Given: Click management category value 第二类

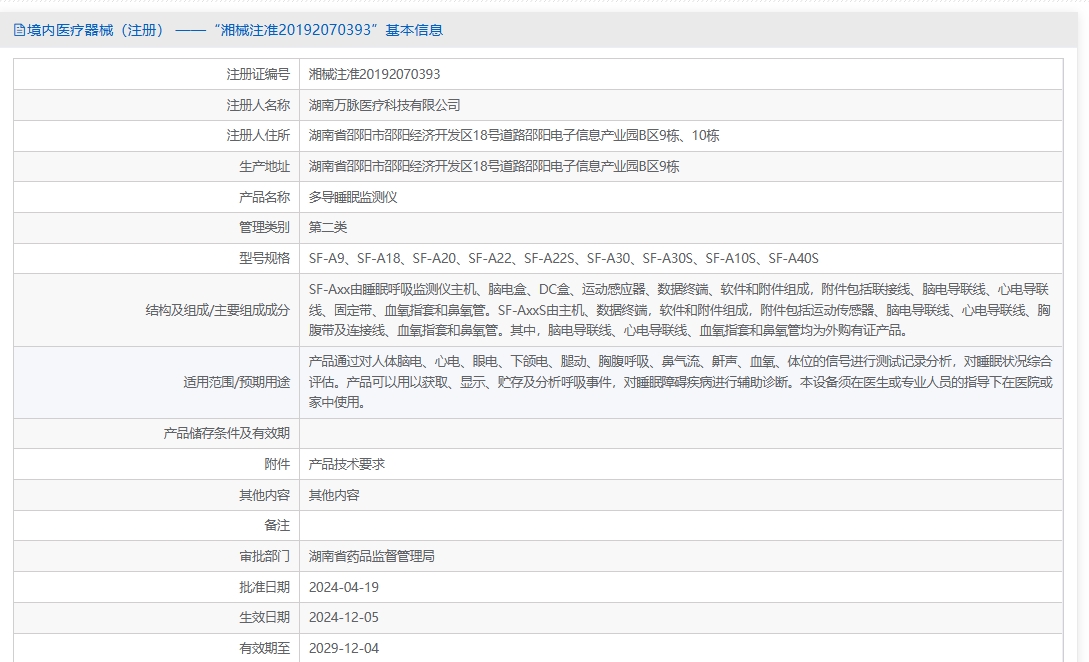Looking at the screenshot, I should (328, 227).
